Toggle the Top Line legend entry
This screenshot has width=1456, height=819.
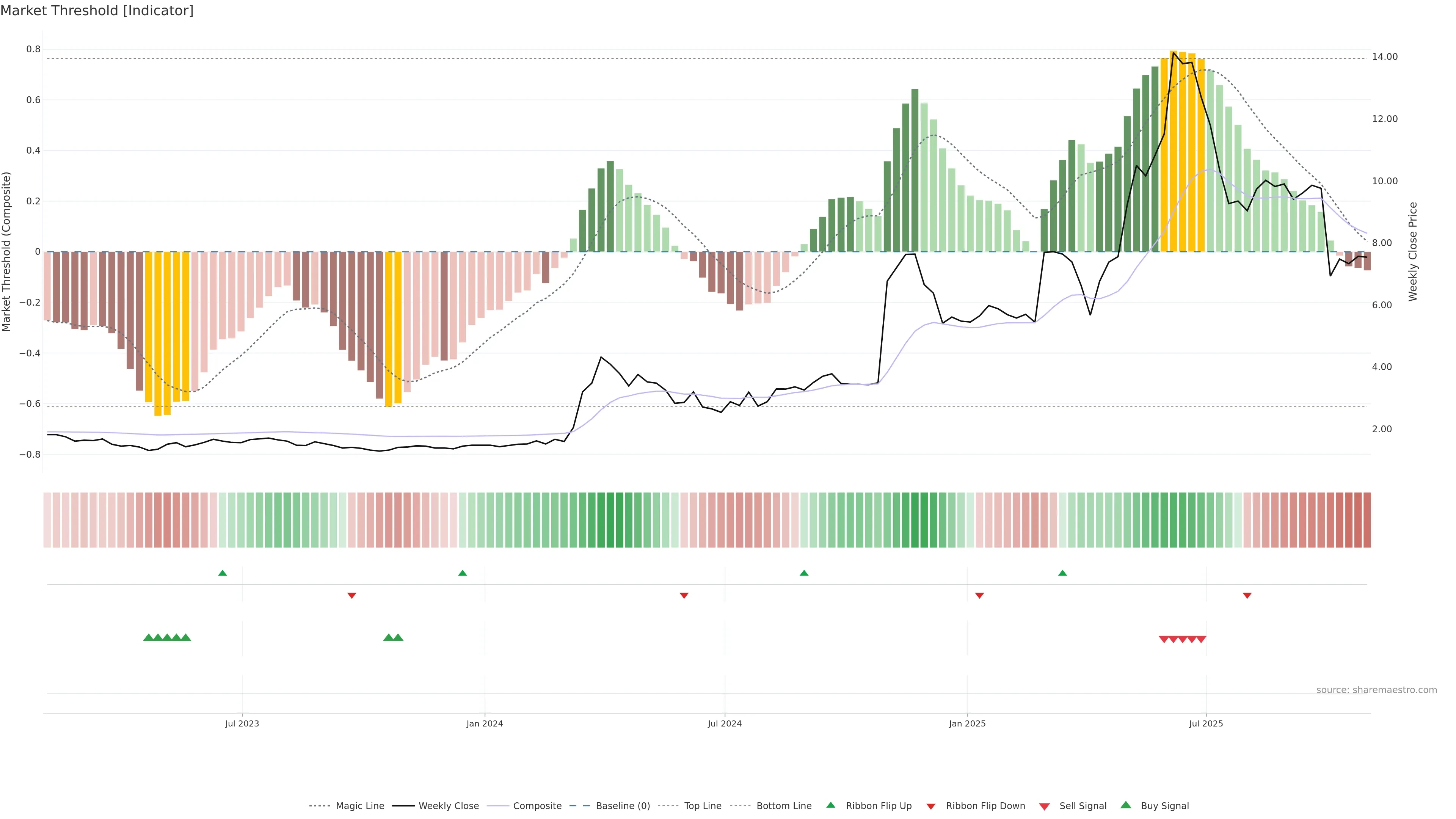pos(703,806)
